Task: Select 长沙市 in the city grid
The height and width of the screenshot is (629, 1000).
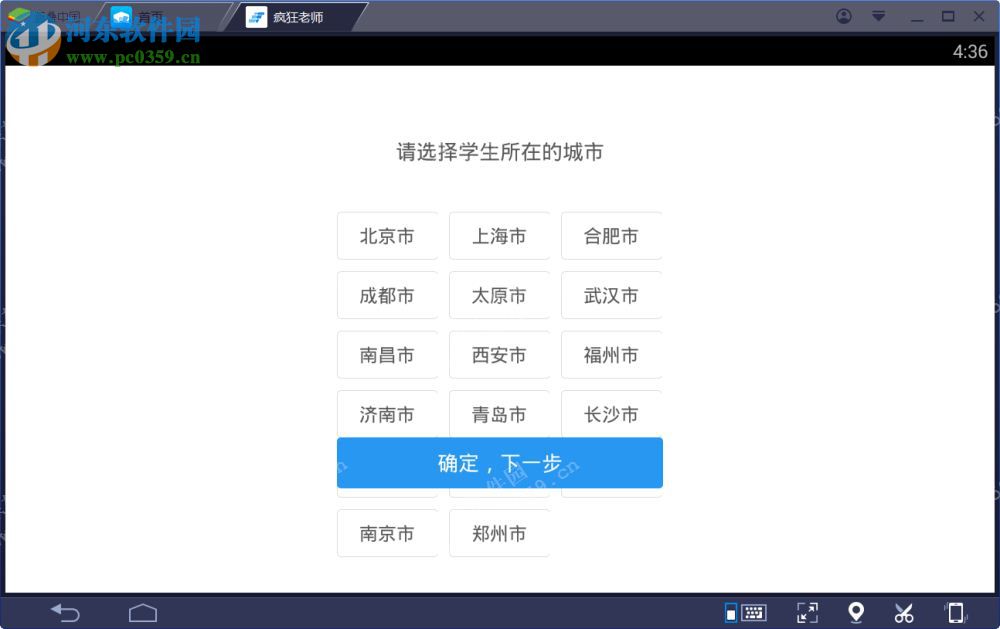Action: click(x=611, y=414)
